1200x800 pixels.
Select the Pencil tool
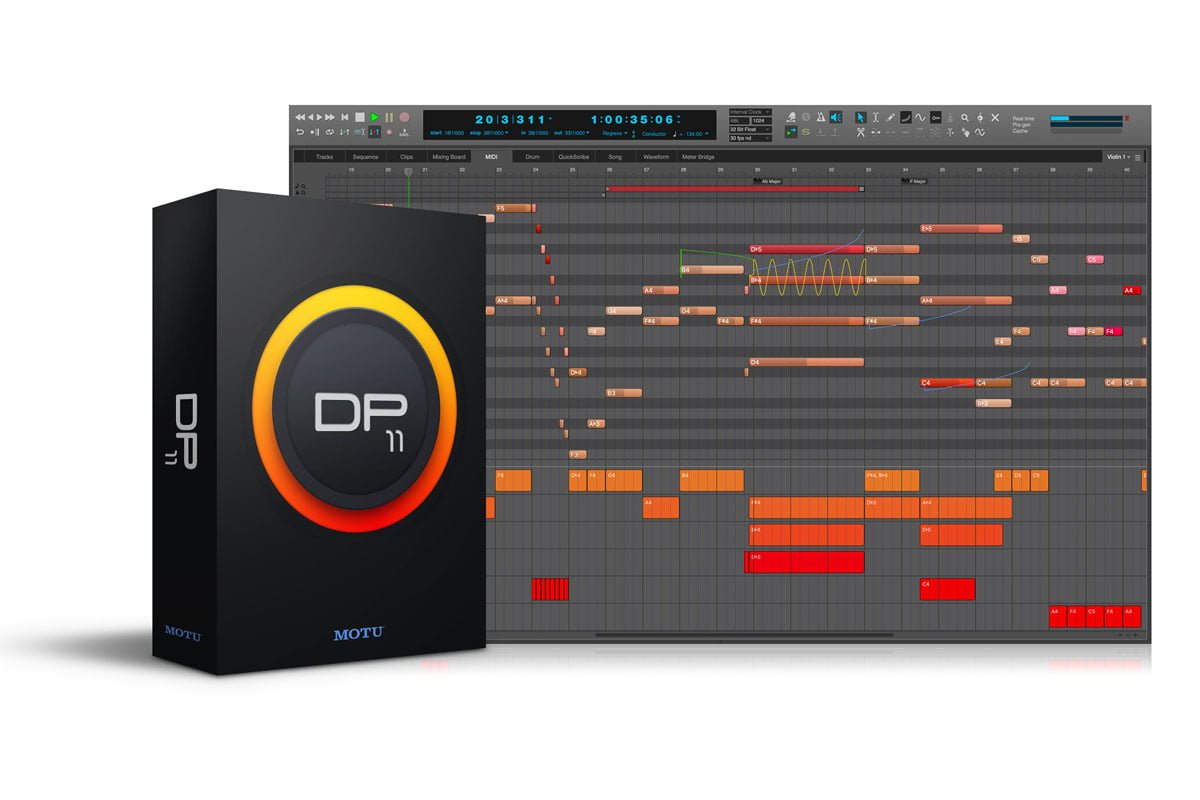click(x=890, y=117)
